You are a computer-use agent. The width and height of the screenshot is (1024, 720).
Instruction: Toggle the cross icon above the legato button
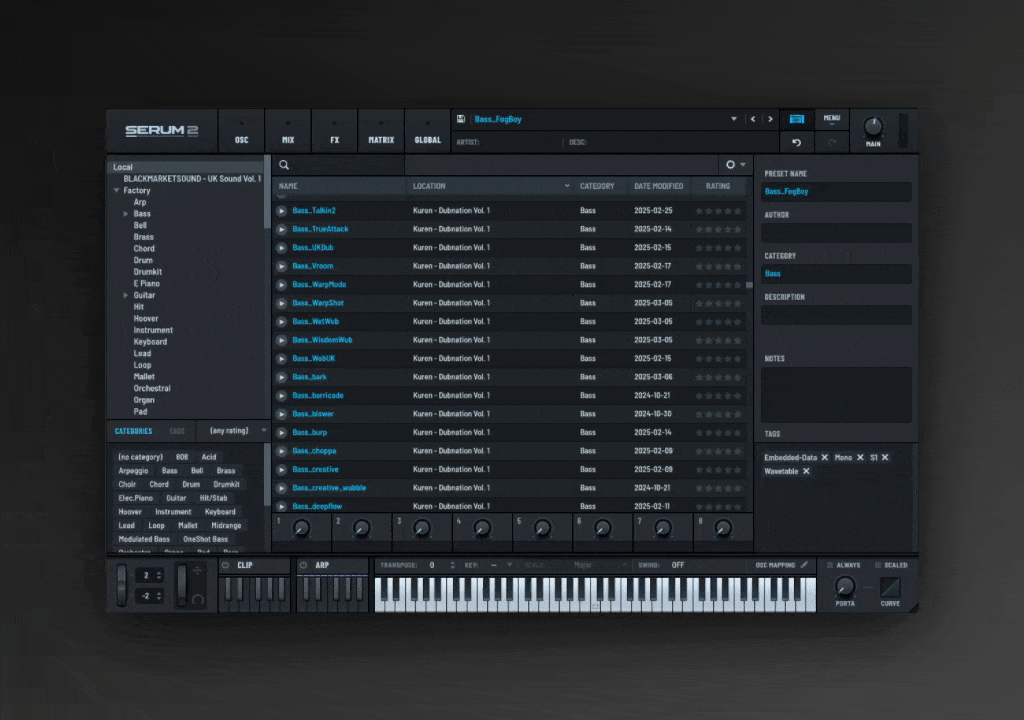[198, 571]
